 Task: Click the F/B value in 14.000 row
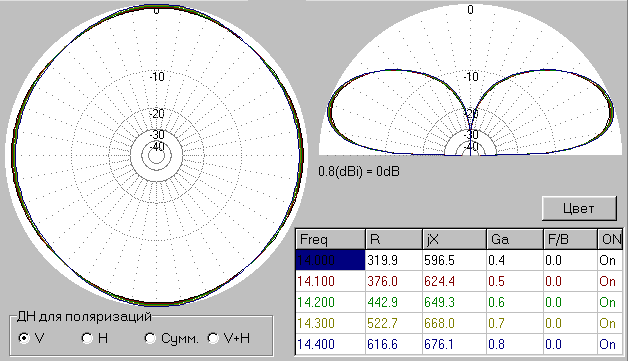tap(570, 260)
